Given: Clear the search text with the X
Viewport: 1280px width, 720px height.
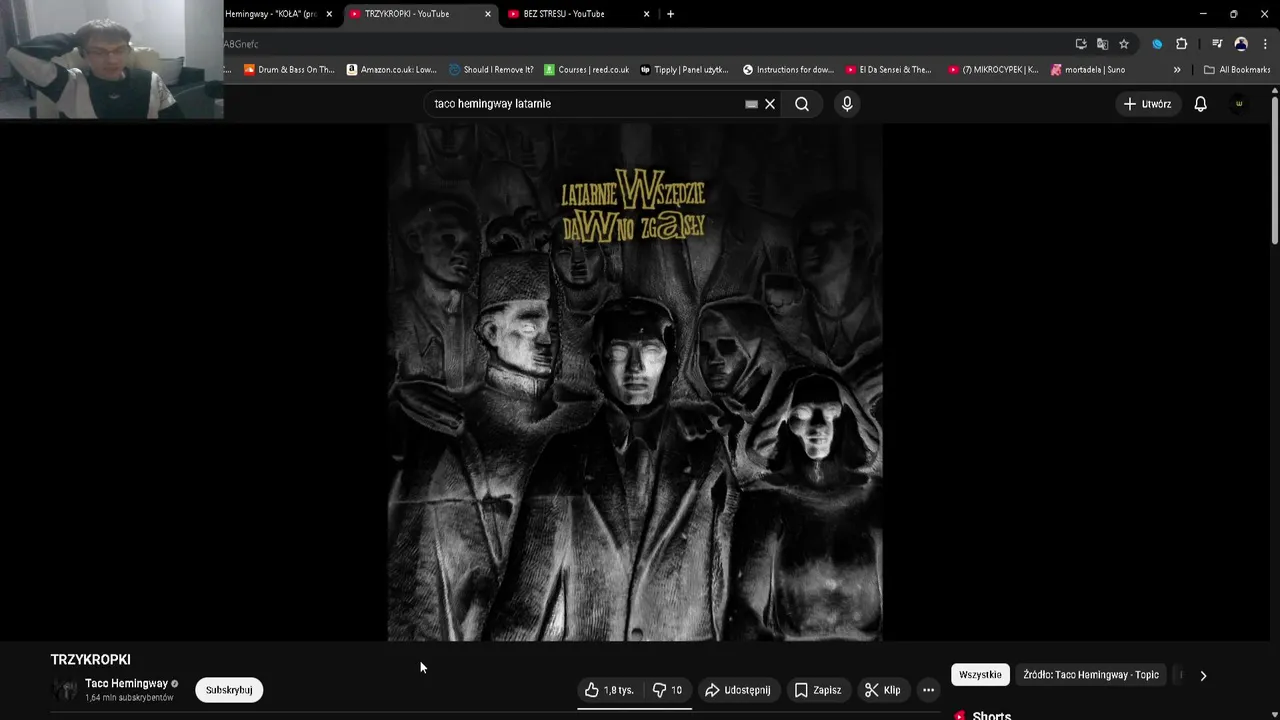Looking at the screenshot, I should [x=770, y=104].
